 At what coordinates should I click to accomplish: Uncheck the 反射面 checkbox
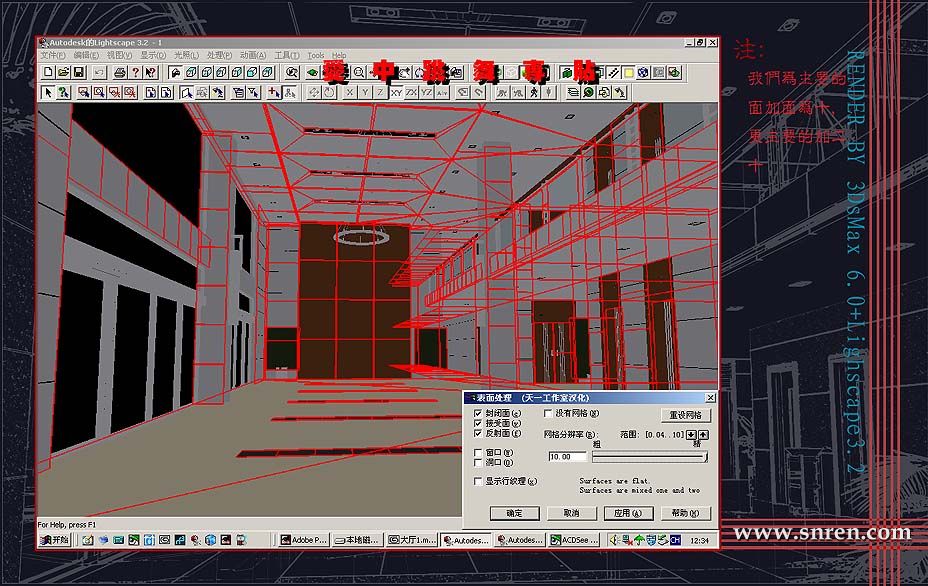click(x=478, y=433)
